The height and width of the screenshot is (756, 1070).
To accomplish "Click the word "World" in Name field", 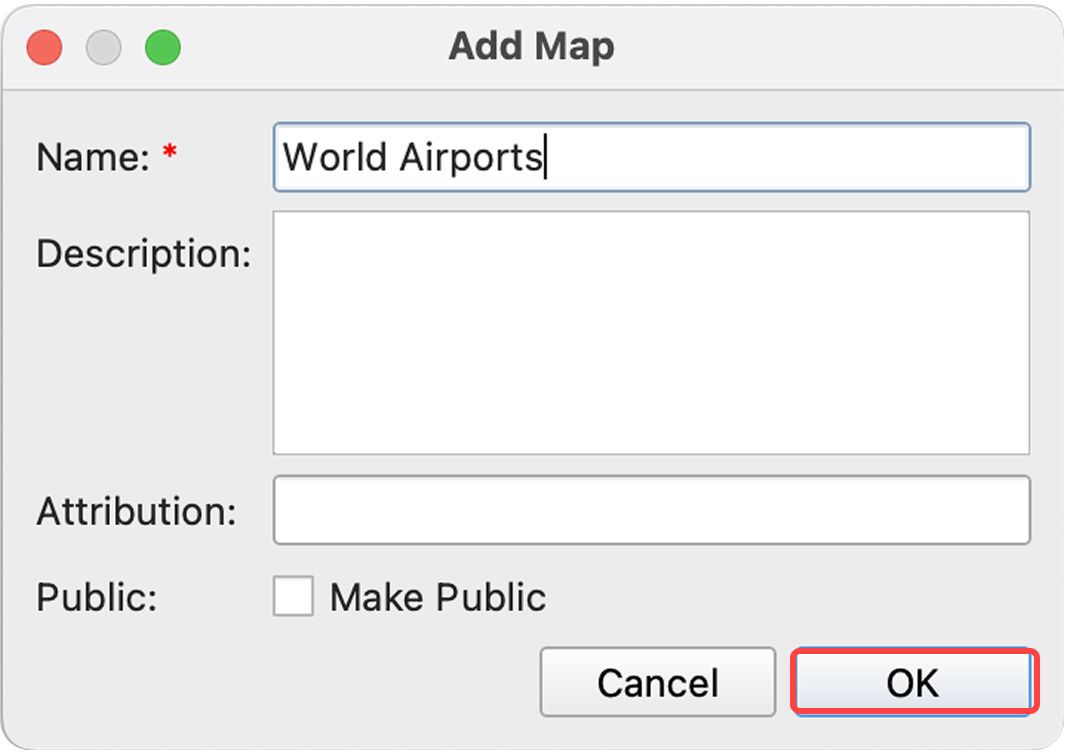I will (336, 158).
